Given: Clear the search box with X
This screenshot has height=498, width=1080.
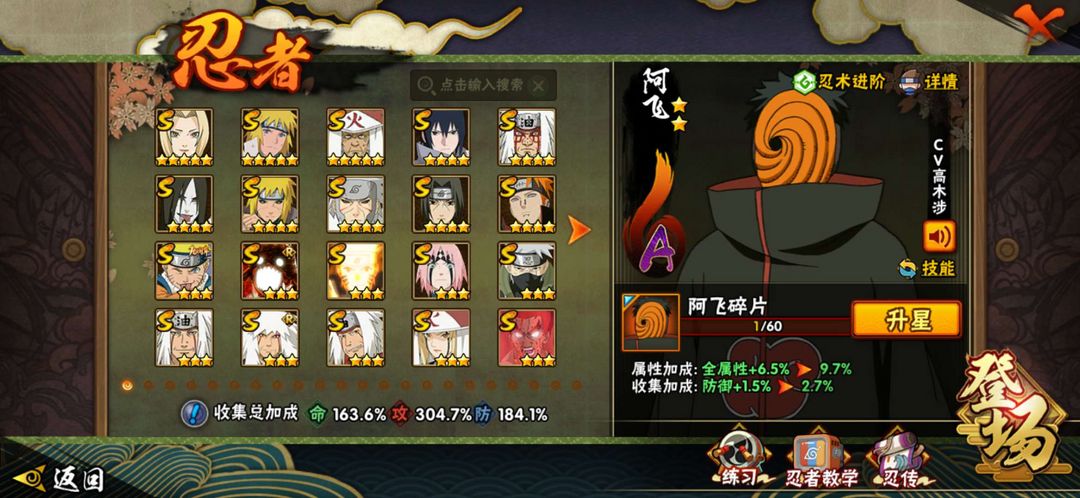Looking at the screenshot, I should coord(539,85).
